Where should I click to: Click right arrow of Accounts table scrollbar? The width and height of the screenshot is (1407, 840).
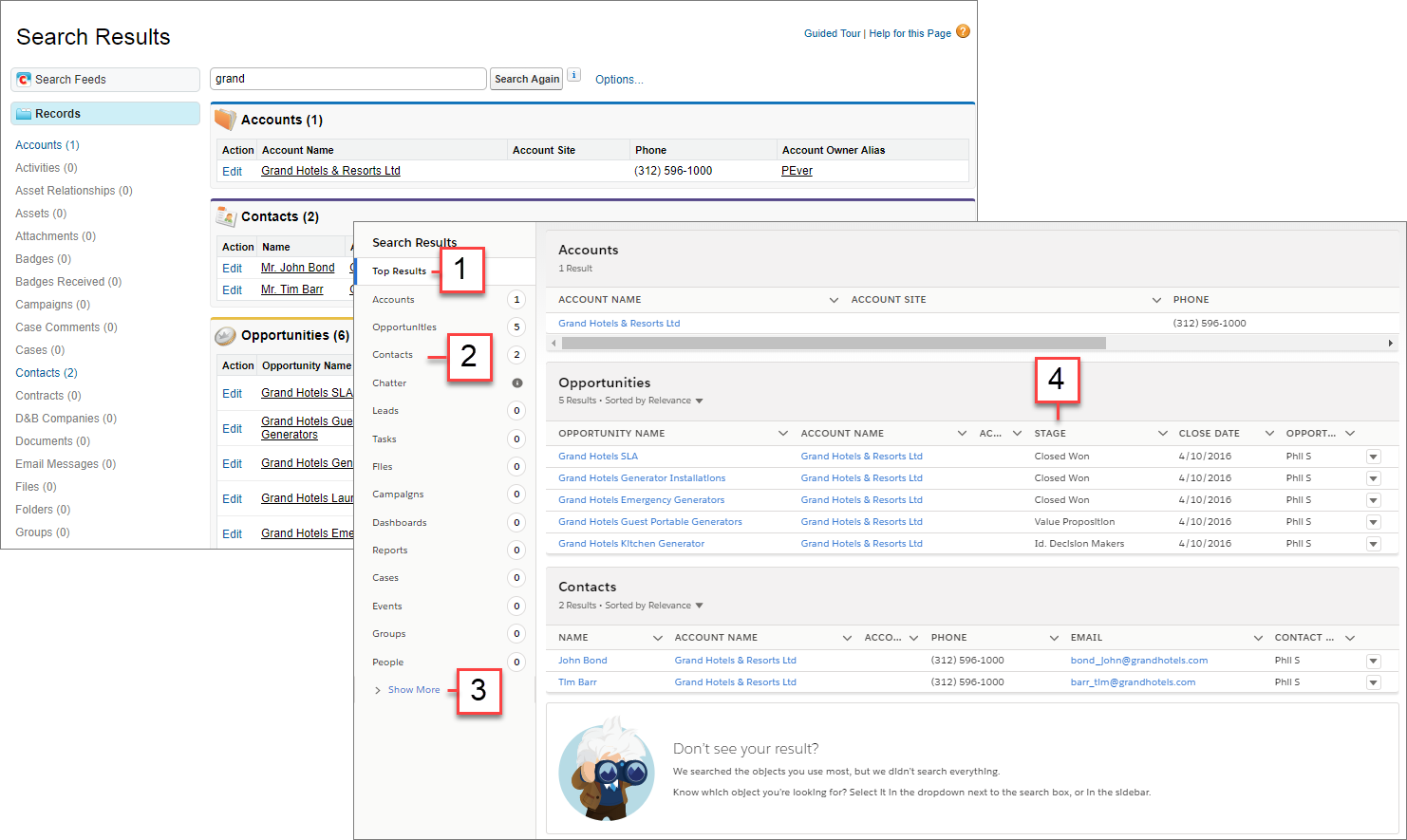pyautogui.click(x=1391, y=343)
